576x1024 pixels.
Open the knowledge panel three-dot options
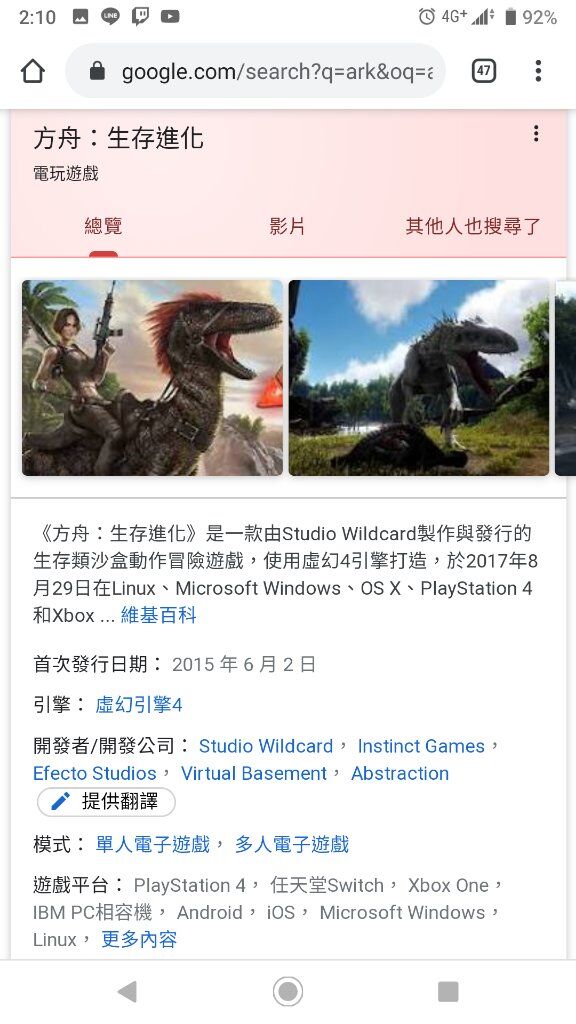(x=536, y=134)
